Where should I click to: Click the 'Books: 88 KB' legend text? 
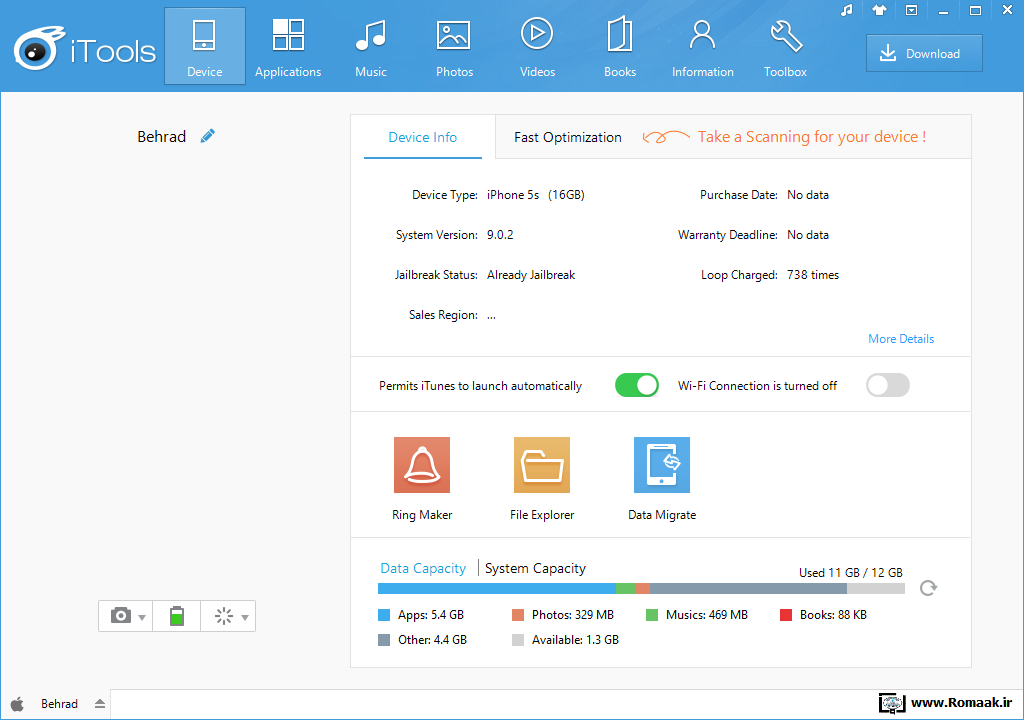(833, 615)
